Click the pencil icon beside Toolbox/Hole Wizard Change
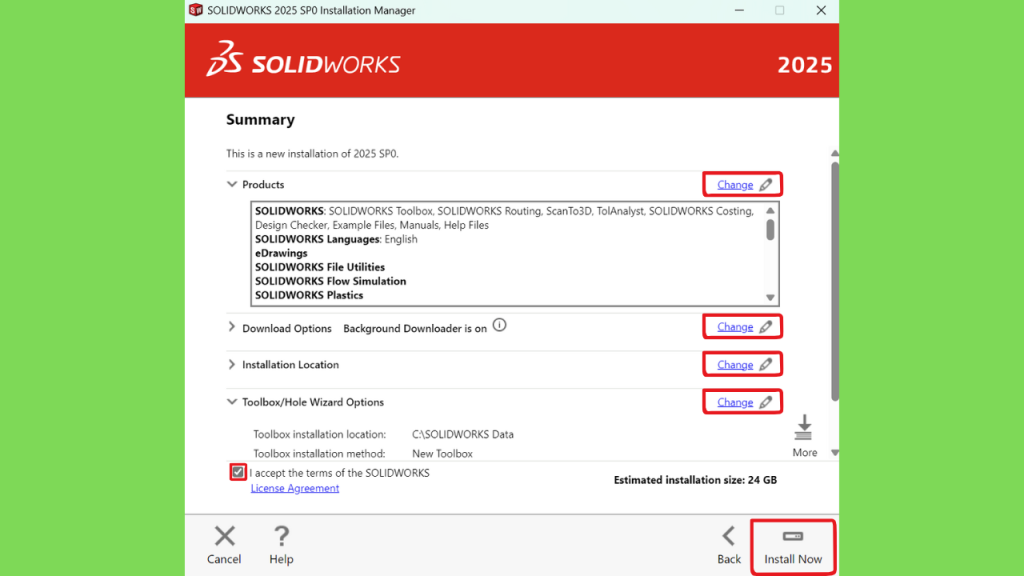Viewport: 1024px width, 576px height. point(765,402)
